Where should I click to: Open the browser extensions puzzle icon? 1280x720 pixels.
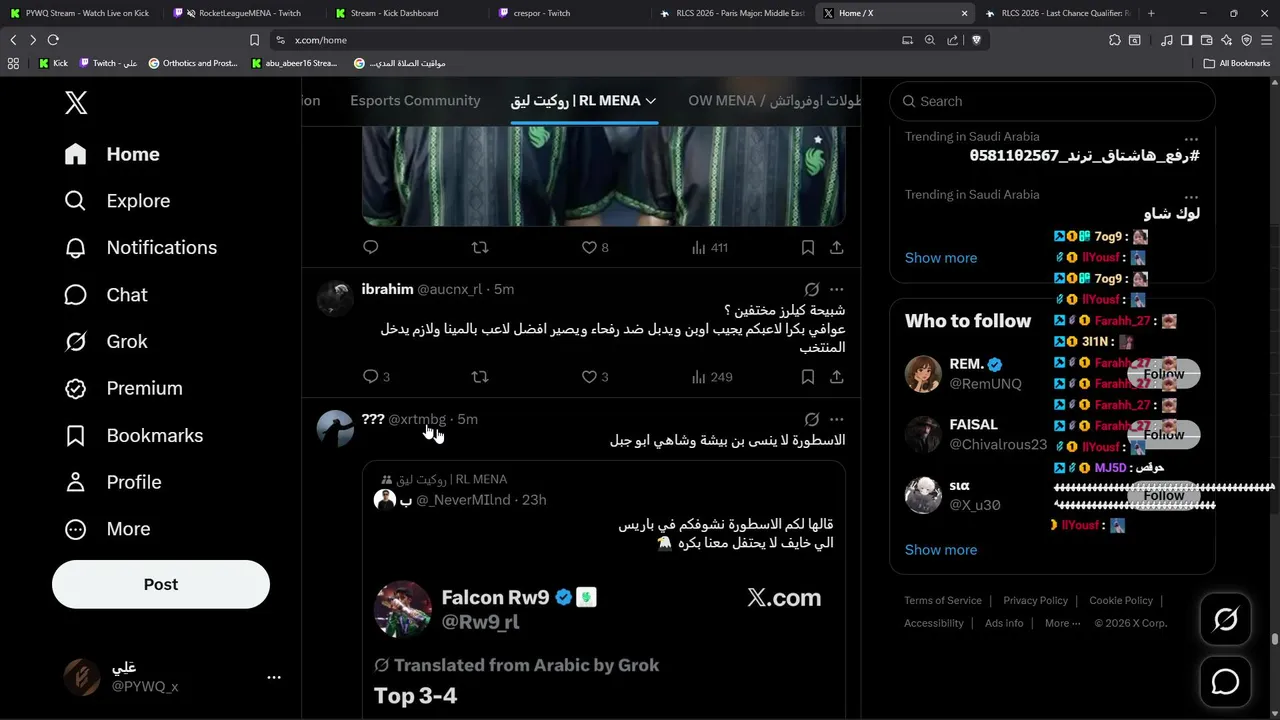(1115, 40)
